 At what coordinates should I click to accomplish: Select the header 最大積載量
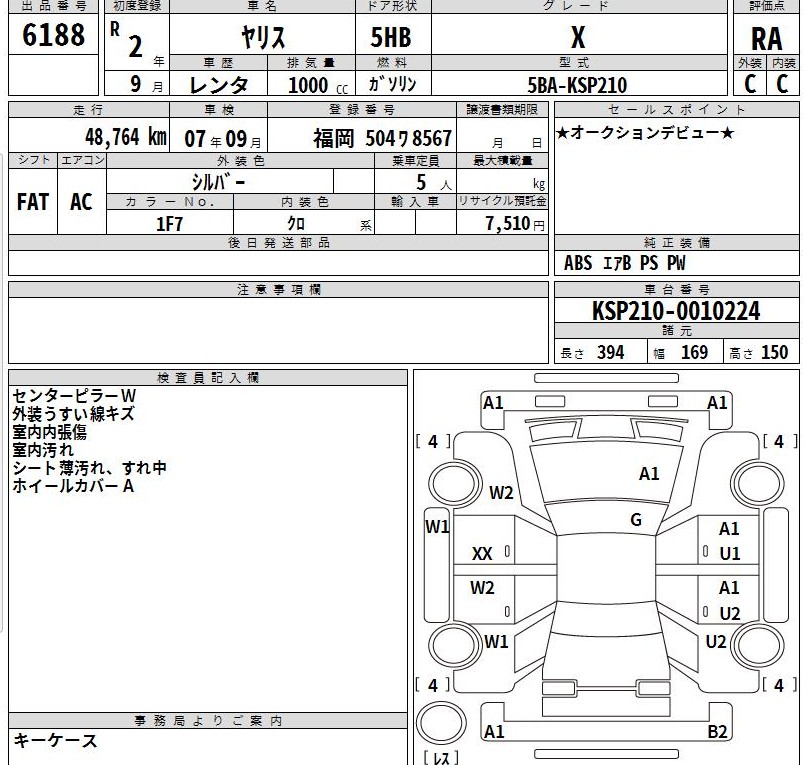[x=502, y=161]
